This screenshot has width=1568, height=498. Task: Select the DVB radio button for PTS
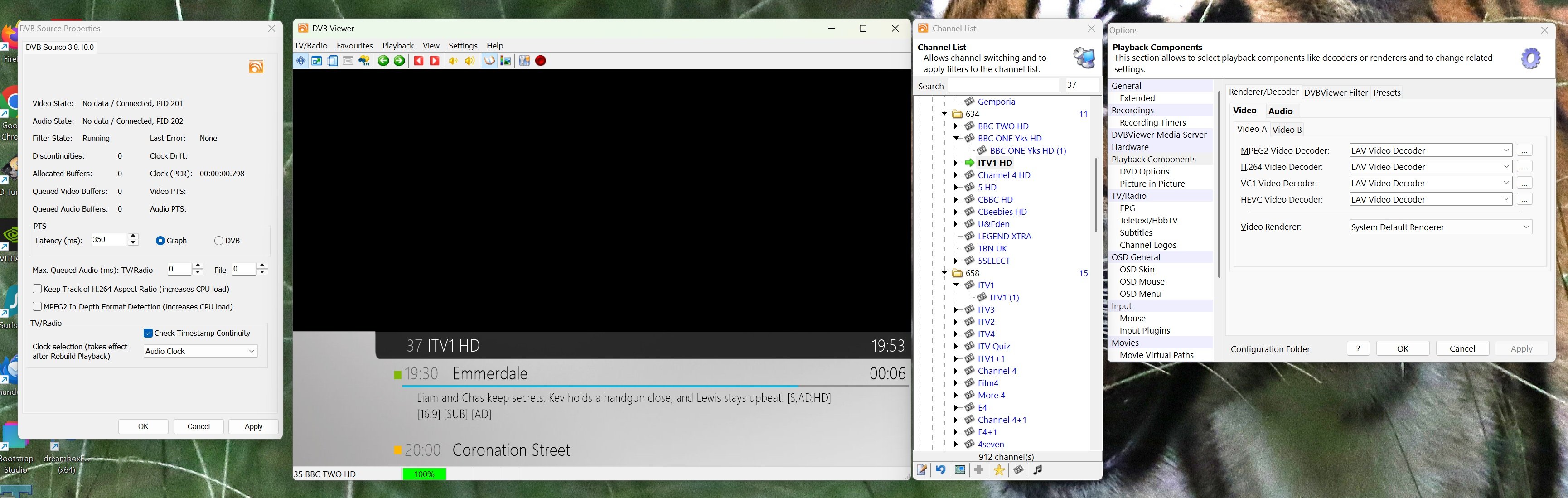point(219,241)
